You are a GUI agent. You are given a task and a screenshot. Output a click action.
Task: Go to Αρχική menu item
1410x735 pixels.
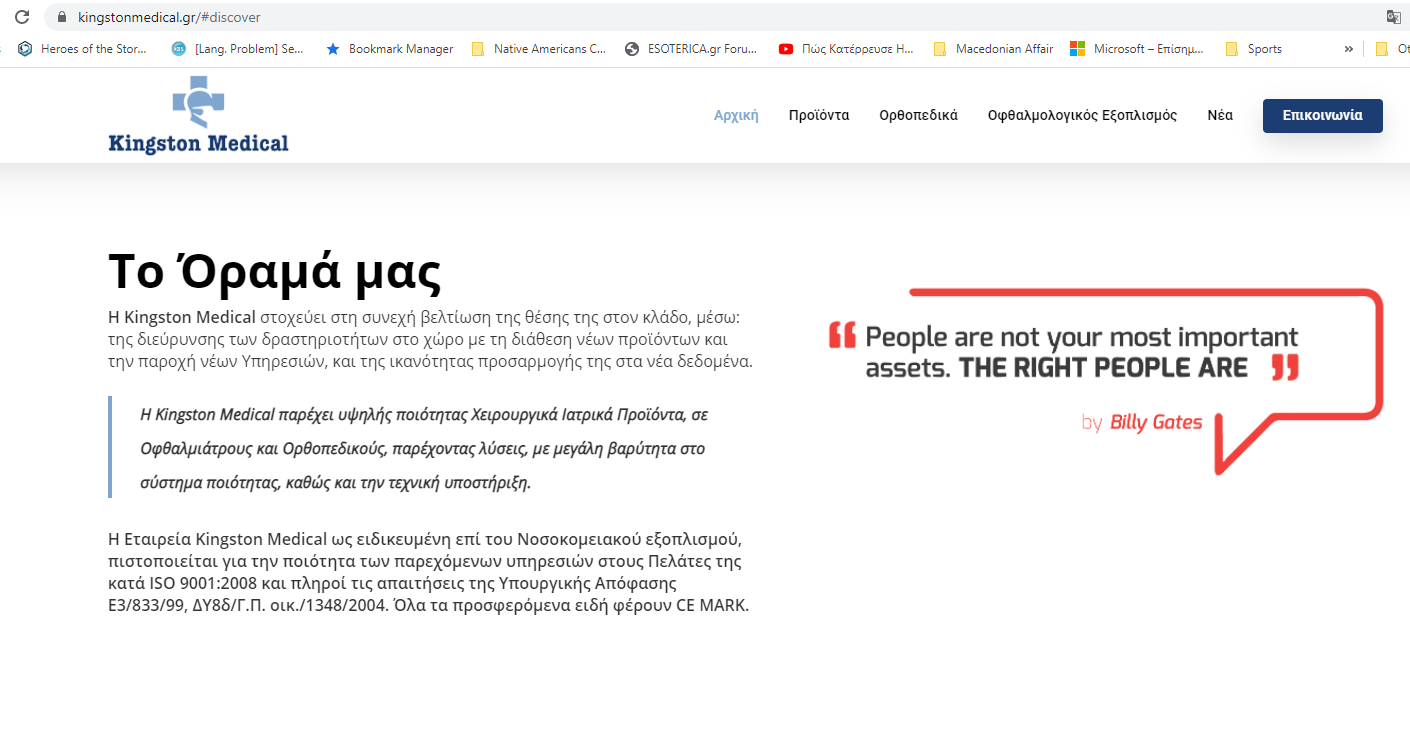(x=736, y=115)
